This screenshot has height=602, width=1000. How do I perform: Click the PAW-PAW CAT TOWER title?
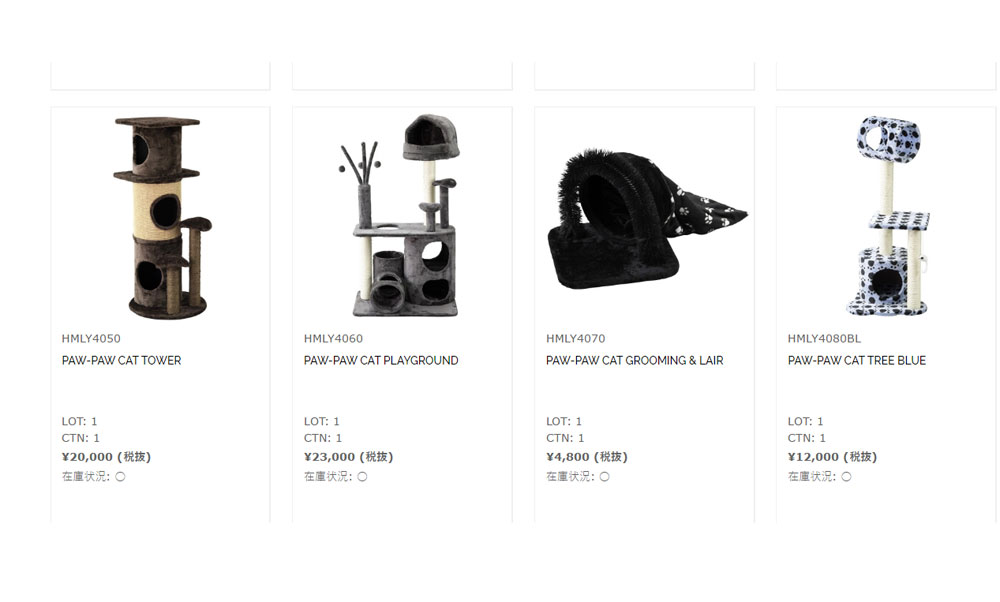point(121,360)
